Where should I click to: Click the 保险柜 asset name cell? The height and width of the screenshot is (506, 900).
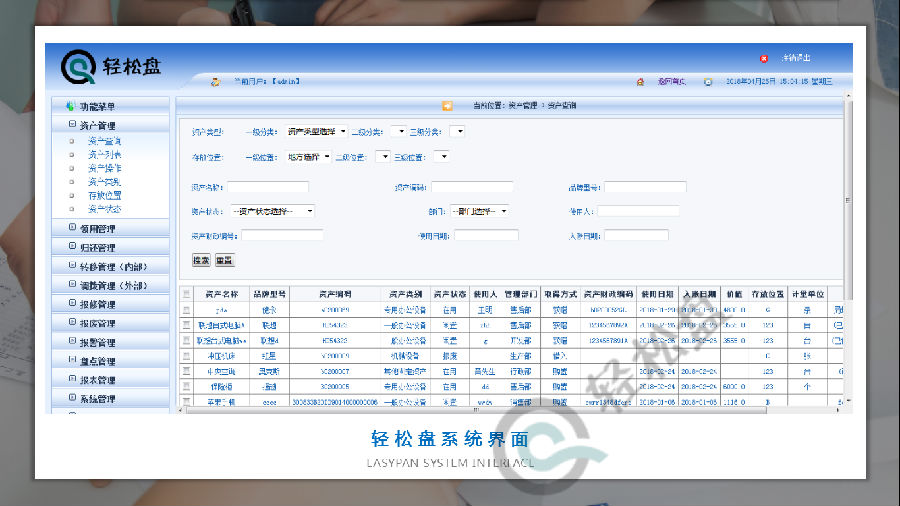click(222, 387)
